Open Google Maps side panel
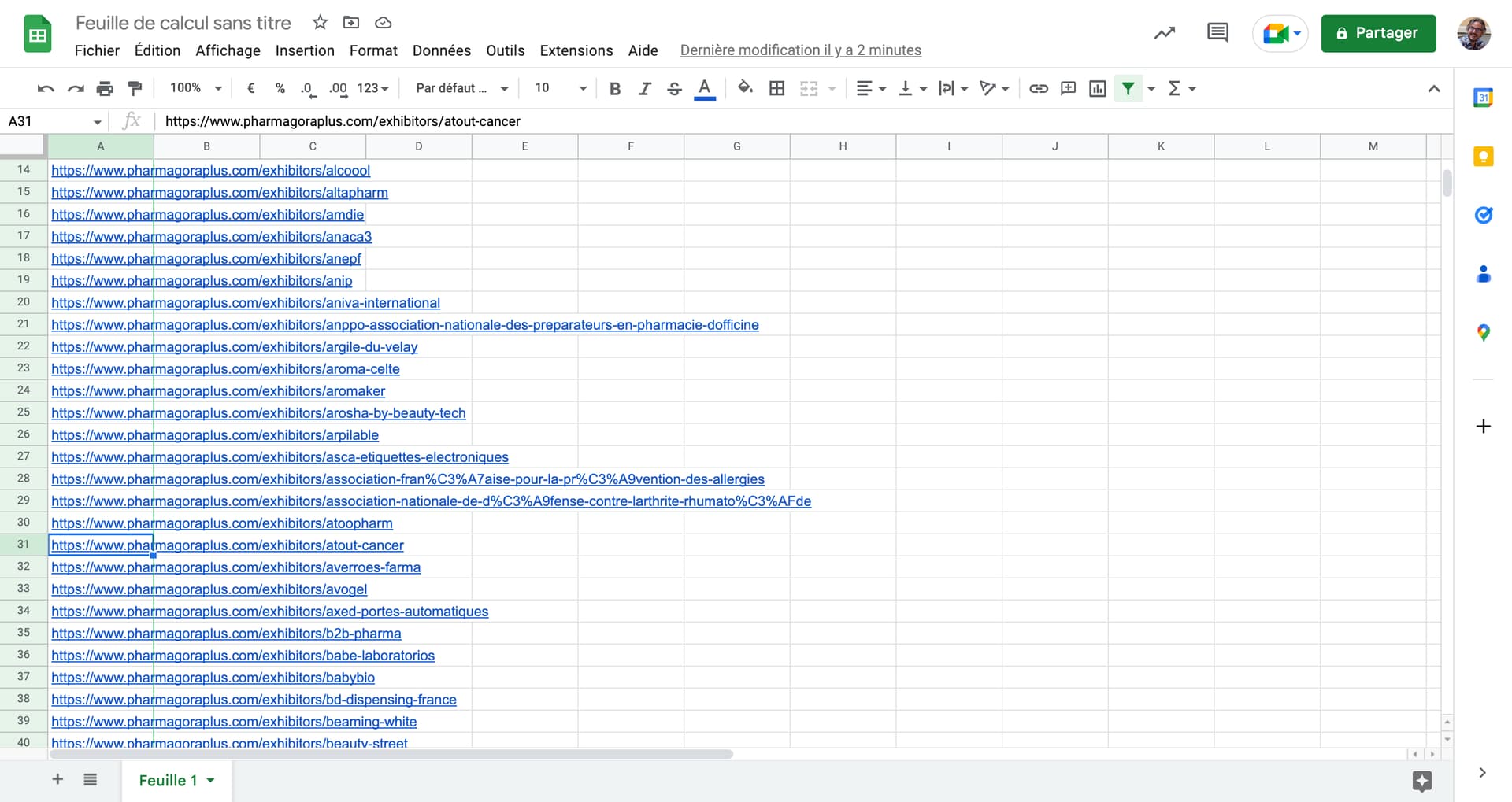The height and width of the screenshot is (802, 1512). click(x=1483, y=333)
